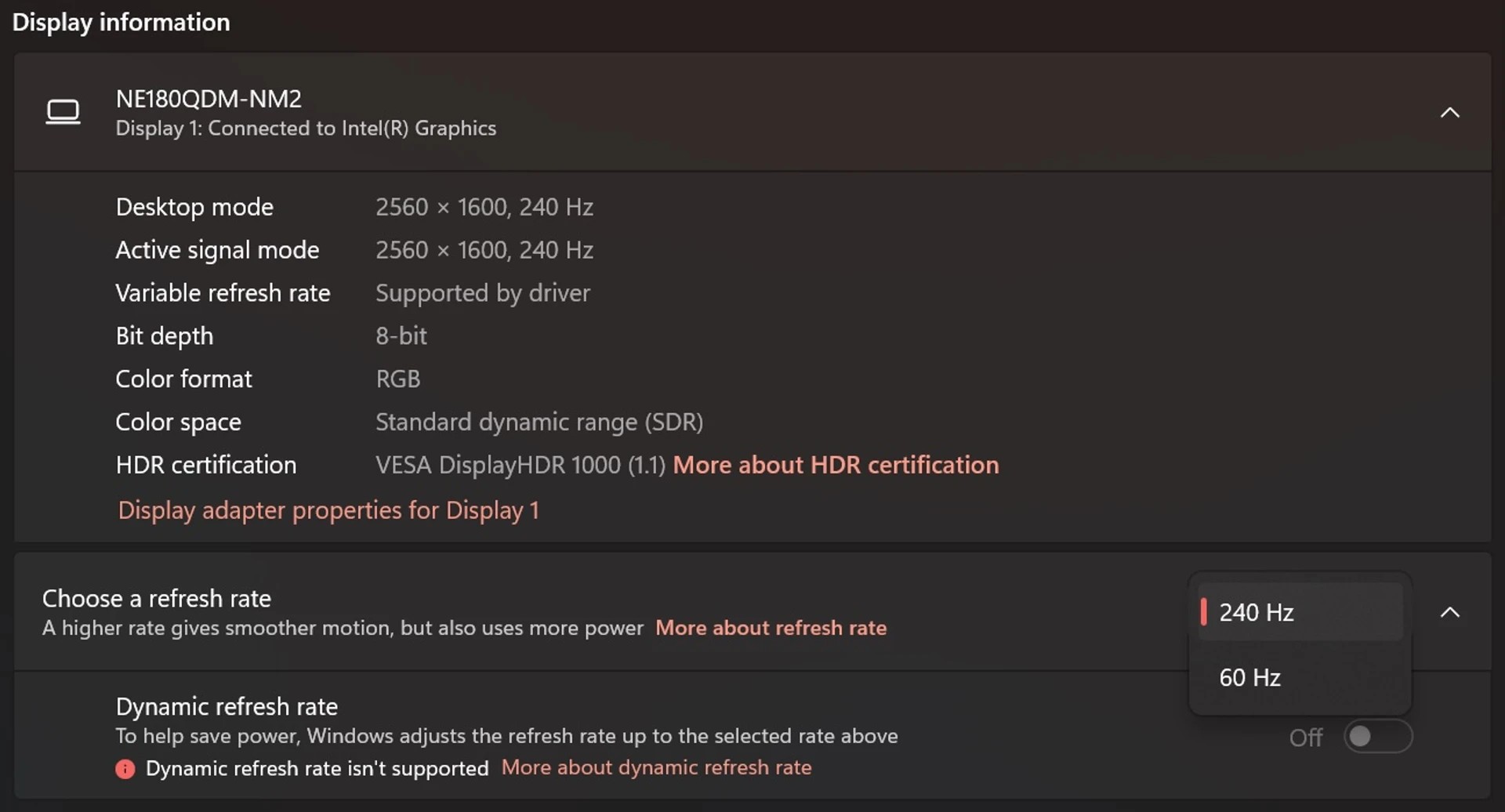The height and width of the screenshot is (812, 1505).
Task: Select 60 Hz refresh rate
Action: coord(1249,677)
